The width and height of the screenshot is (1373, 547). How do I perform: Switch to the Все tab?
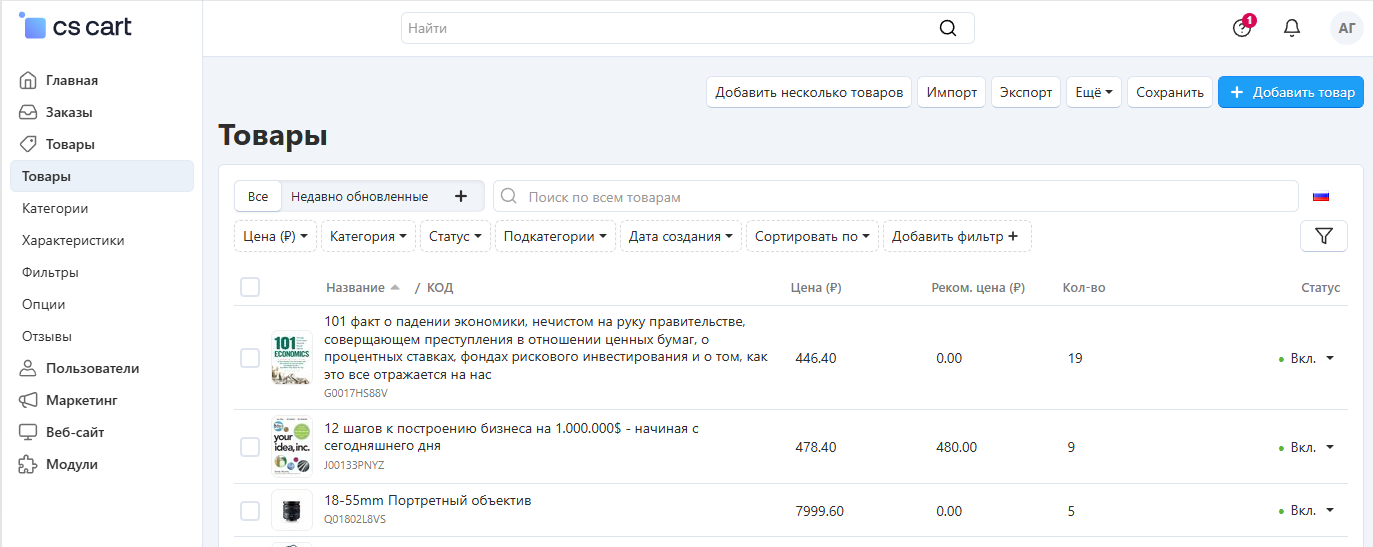click(258, 196)
